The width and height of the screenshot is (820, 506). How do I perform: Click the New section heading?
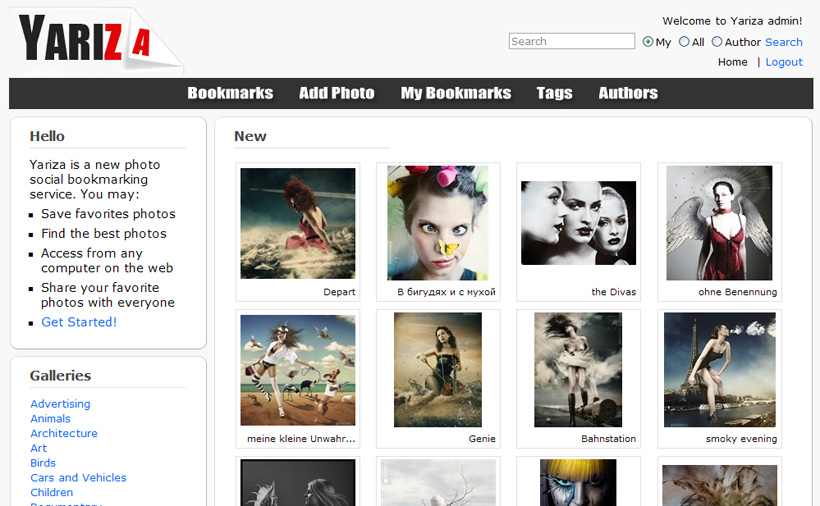250,136
